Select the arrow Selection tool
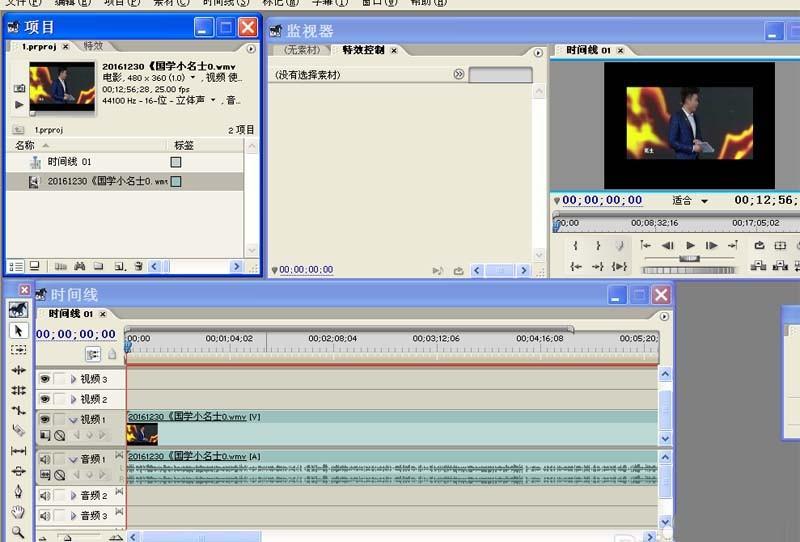 18,330
